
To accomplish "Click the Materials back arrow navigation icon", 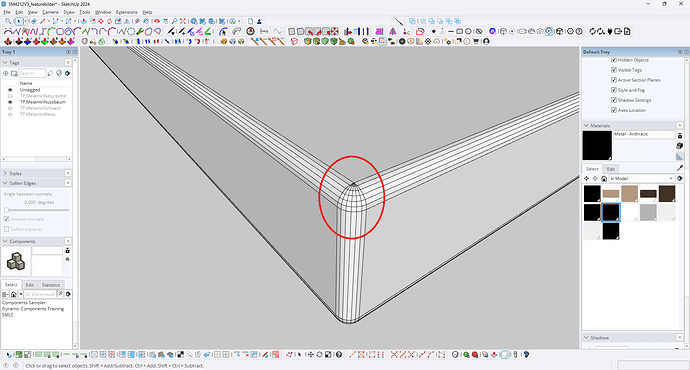I will (x=586, y=178).
